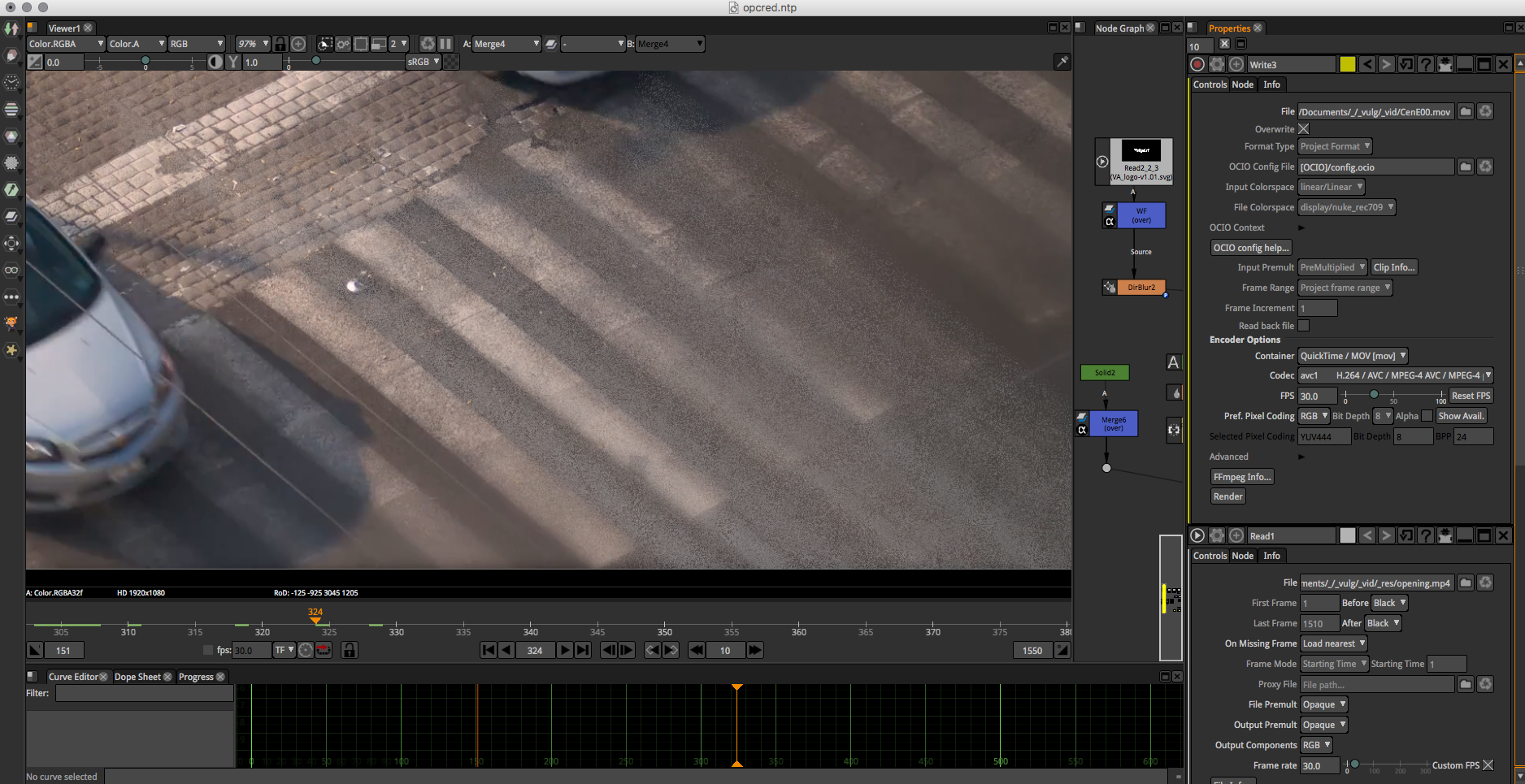Click the Clip Info... button
This screenshot has width=1525, height=784.
click(x=1393, y=267)
